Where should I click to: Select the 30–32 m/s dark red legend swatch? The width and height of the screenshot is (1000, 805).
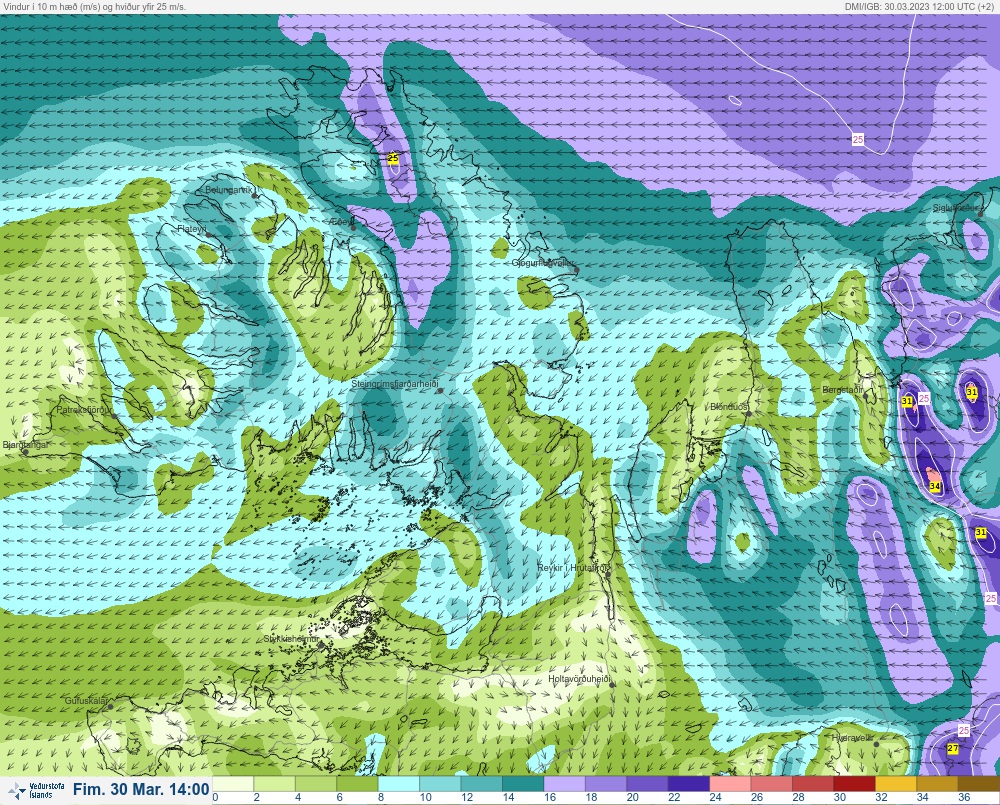click(x=855, y=783)
